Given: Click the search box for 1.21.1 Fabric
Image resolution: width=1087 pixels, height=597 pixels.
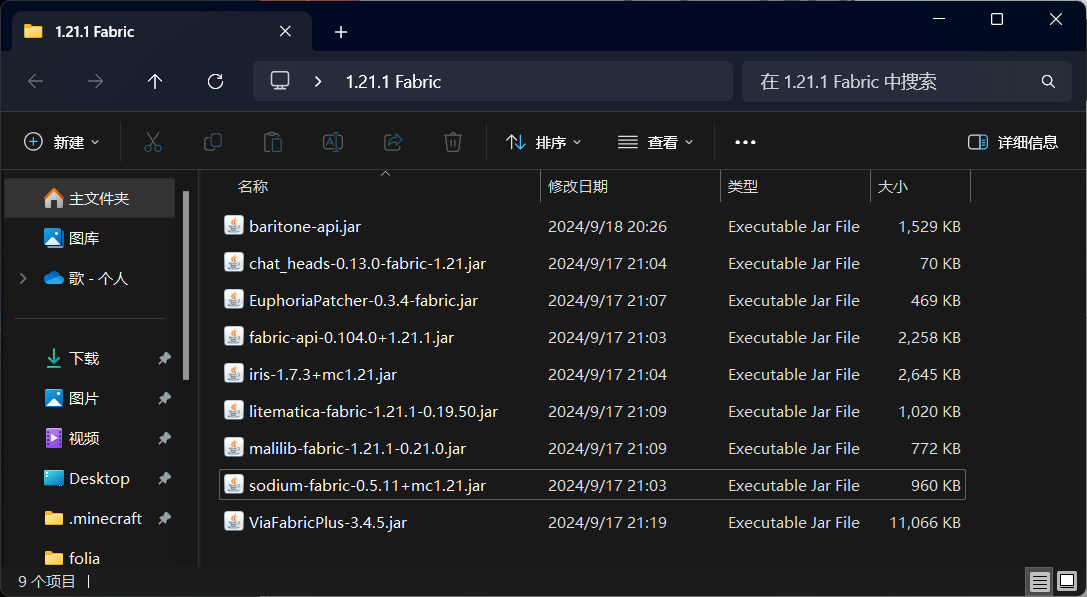Looking at the screenshot, I should [890, 82].
